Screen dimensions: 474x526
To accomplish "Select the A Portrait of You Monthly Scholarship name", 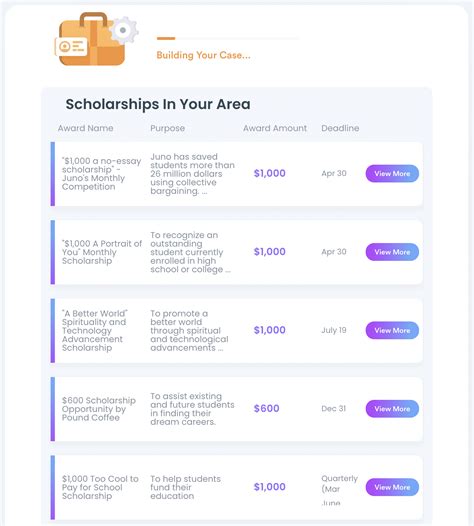I will pos(102,252).
